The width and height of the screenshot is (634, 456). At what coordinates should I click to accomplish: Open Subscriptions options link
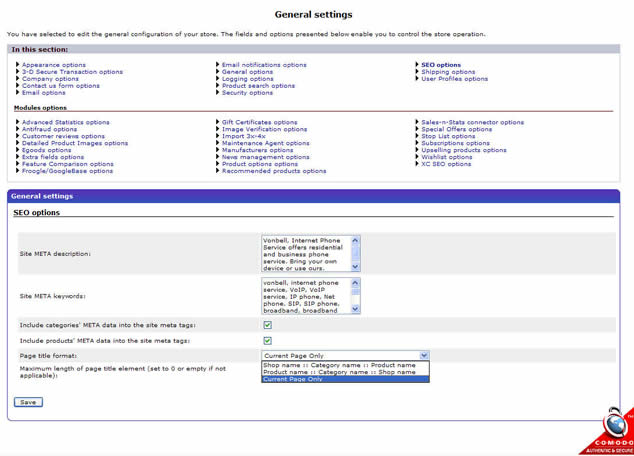click(456, 143)
